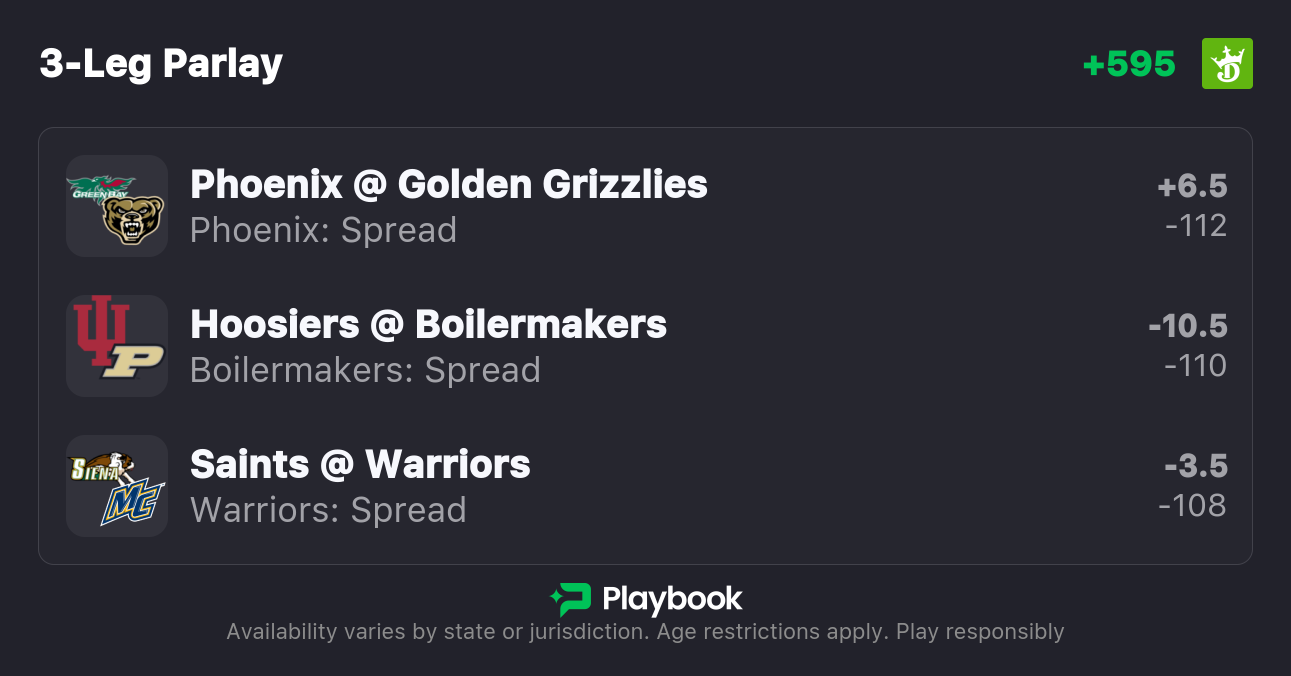The width and height of the screenshot is (1291, 676).
Task: Click the -112 odds on Phoenix leg
Action: coord(1196,226)
